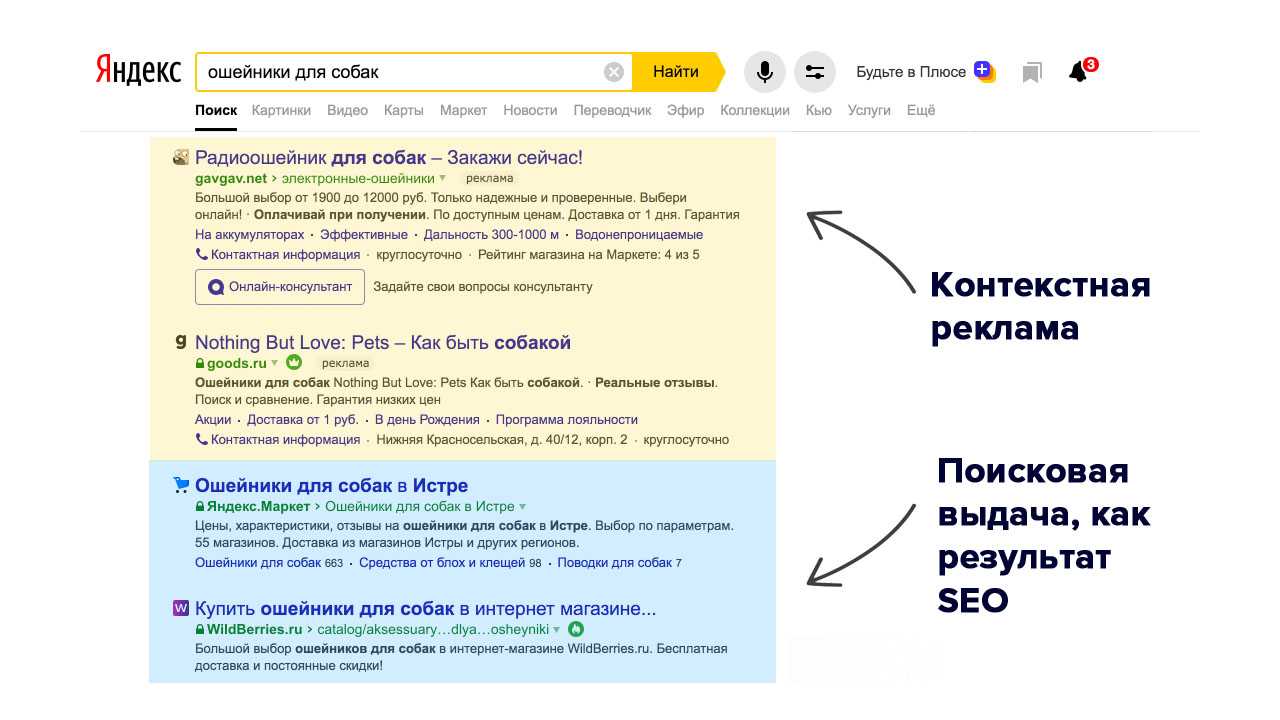Open search settings sliders icon
The width and height of the screenshot is (1280, 720).
815,72
